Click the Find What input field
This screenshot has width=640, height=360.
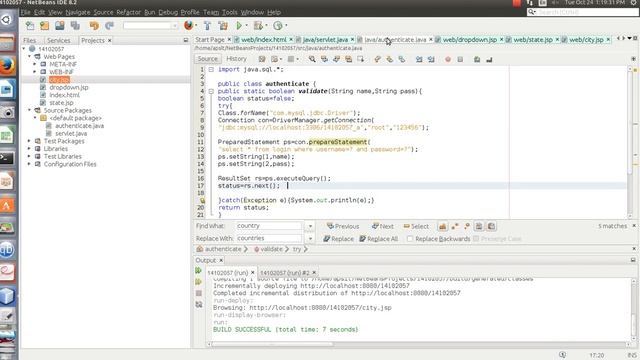[269, 226]
